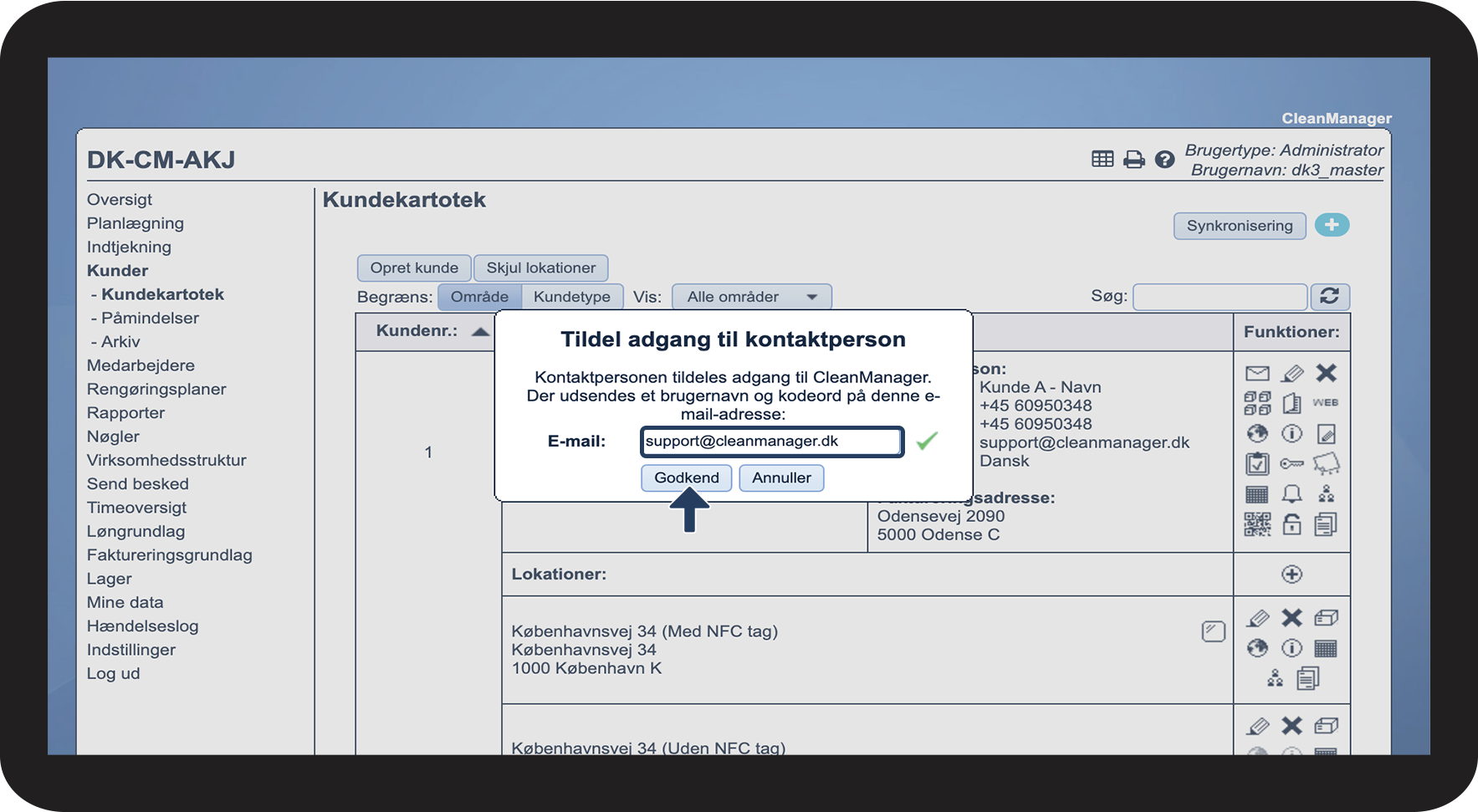This screenshot has width=1478, height=812.
Task: Click into the E-mail input field
Action: 771,442
